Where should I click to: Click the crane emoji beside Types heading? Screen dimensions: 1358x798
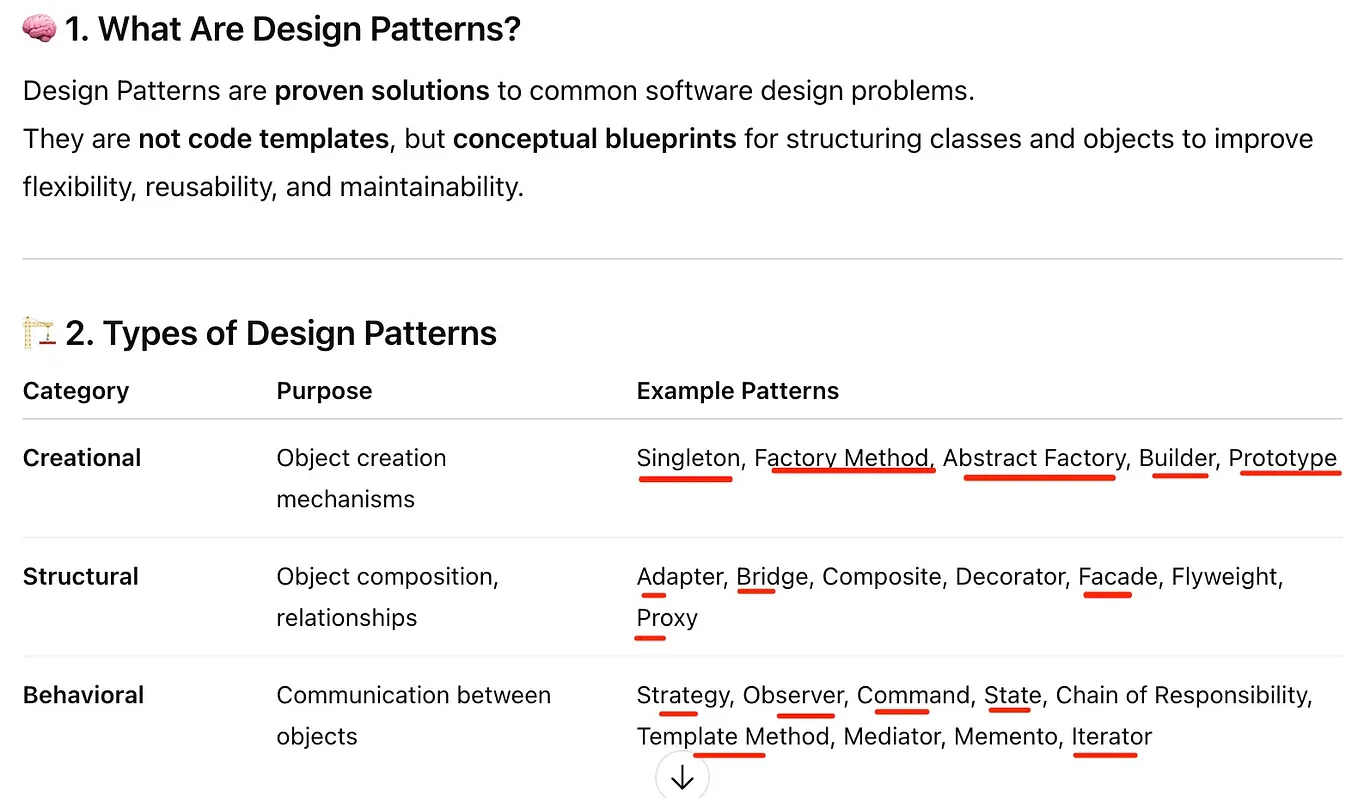click(39, 333)
